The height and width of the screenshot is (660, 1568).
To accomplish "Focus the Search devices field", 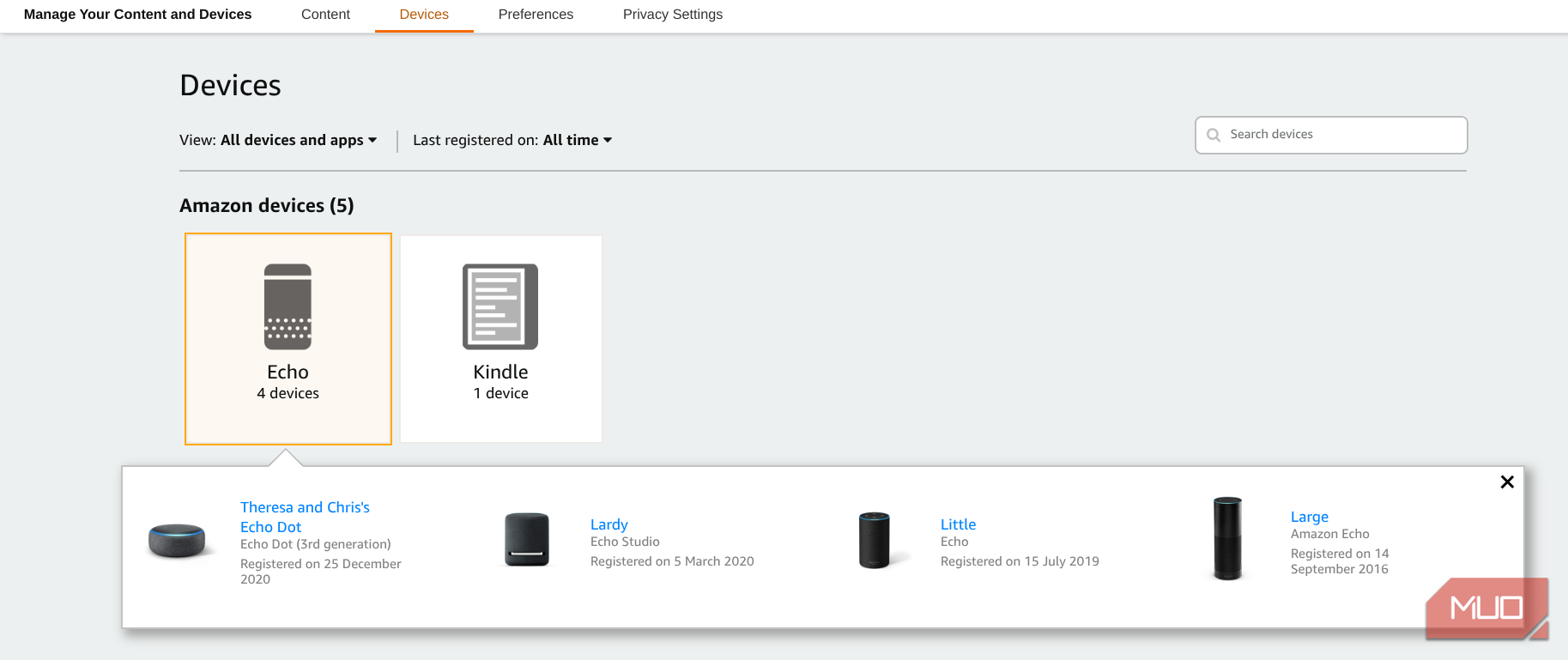I will (1331, 135).
